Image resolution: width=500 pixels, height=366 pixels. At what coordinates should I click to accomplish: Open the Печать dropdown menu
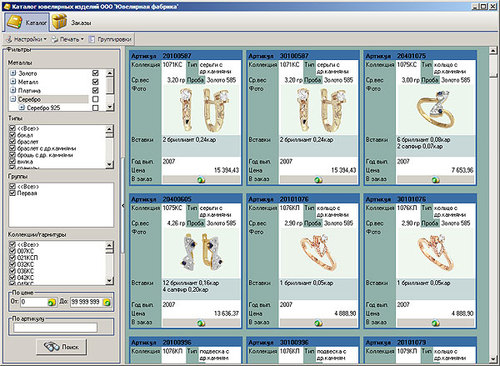pyautogui.click(x=68, y=39)
